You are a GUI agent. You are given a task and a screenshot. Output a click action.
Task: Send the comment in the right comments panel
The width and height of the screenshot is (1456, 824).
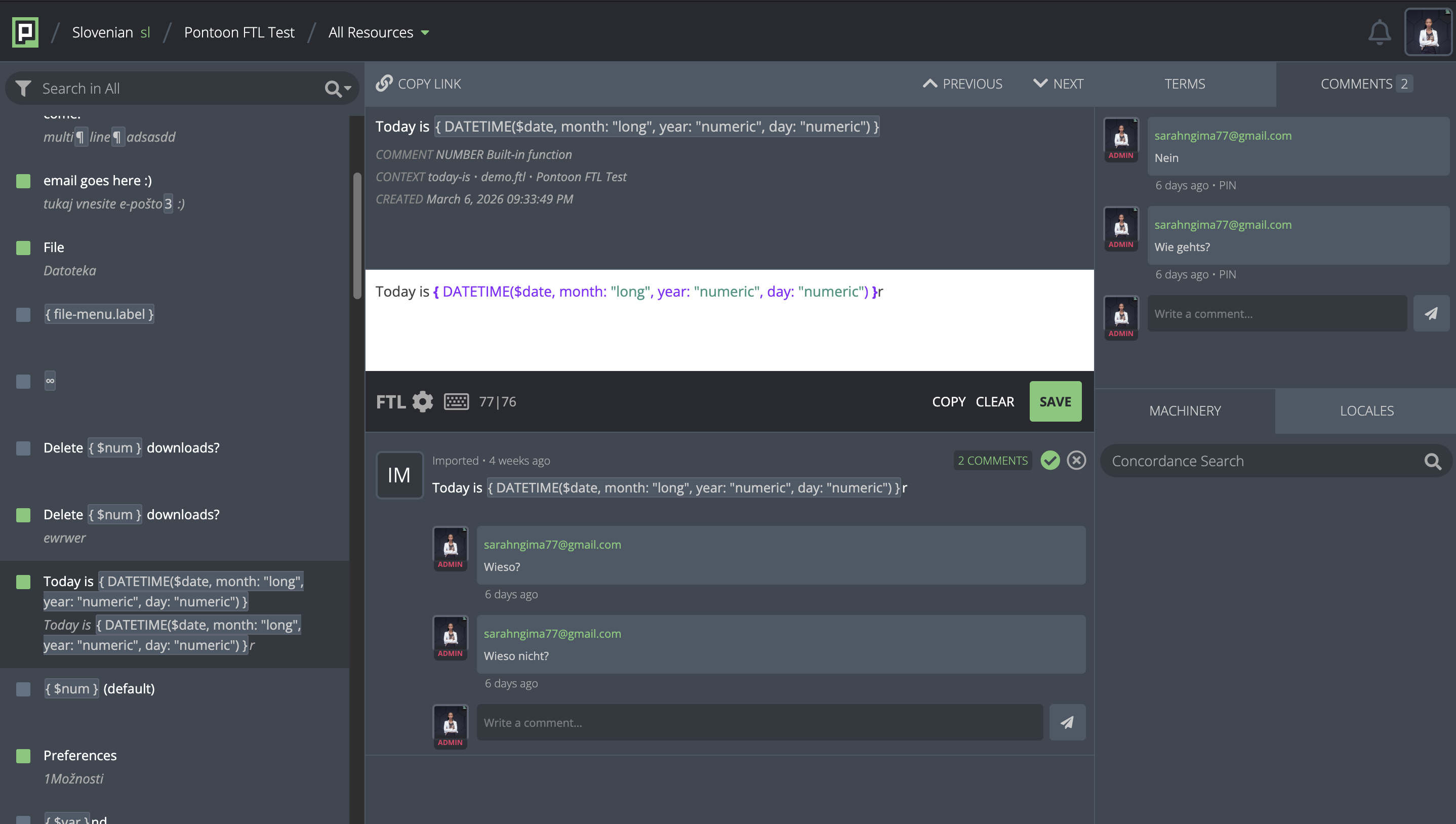click(x=1431, y=313)
